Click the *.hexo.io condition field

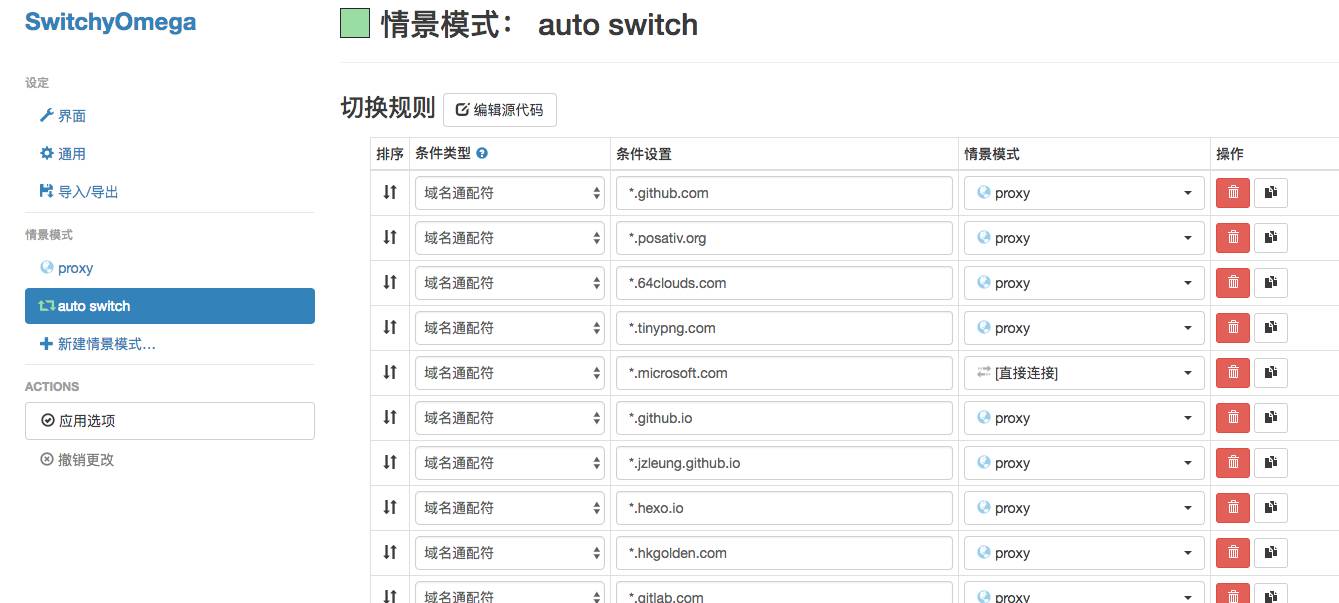(784, 508)
